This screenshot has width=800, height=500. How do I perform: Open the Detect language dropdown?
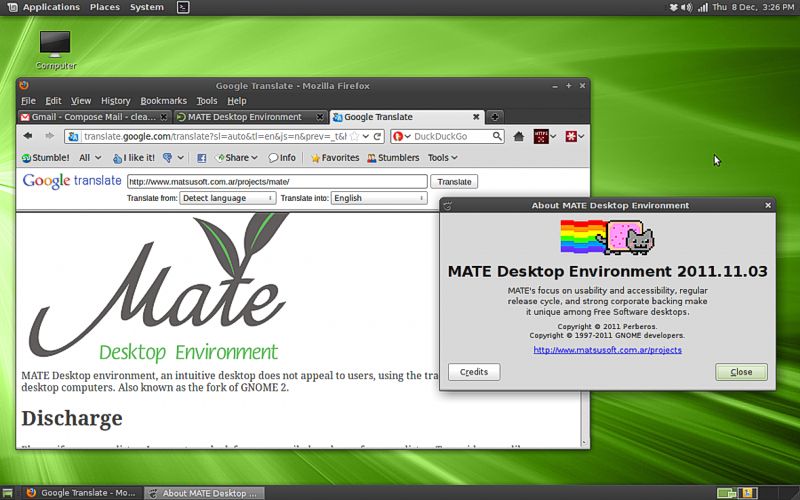pos(228,198)
